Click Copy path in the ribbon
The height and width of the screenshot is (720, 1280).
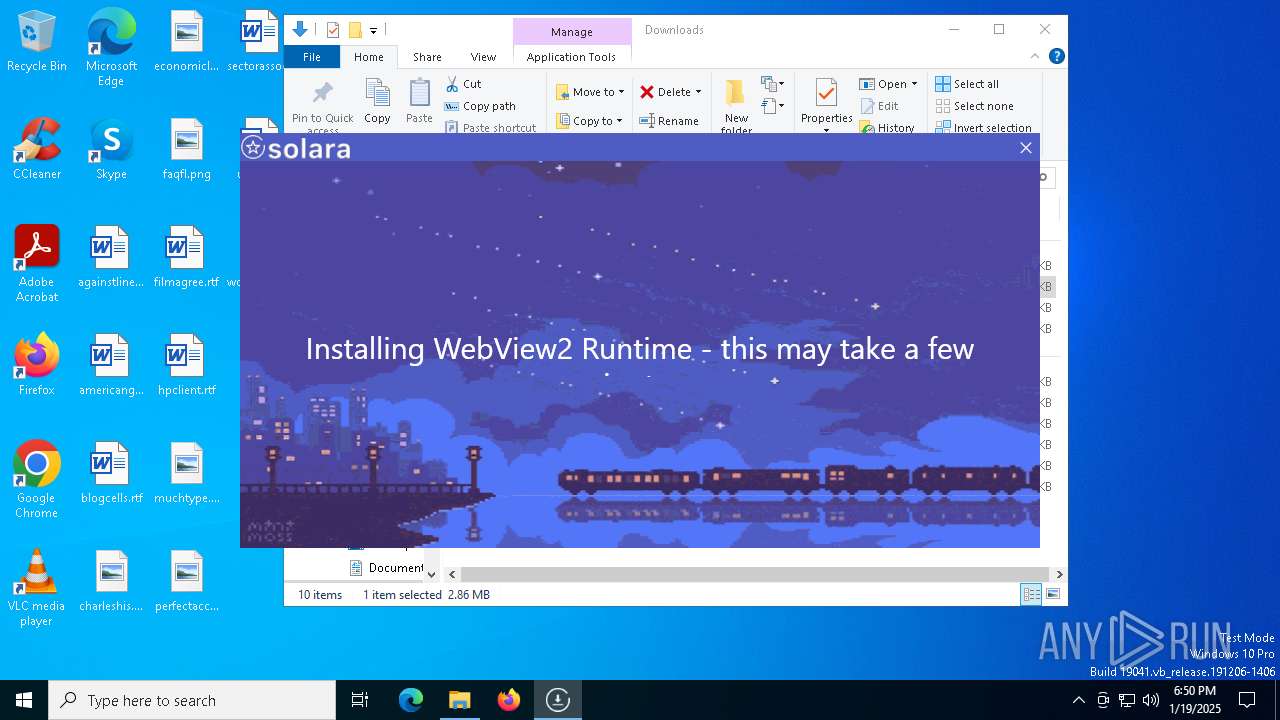(x=479, y=106)
